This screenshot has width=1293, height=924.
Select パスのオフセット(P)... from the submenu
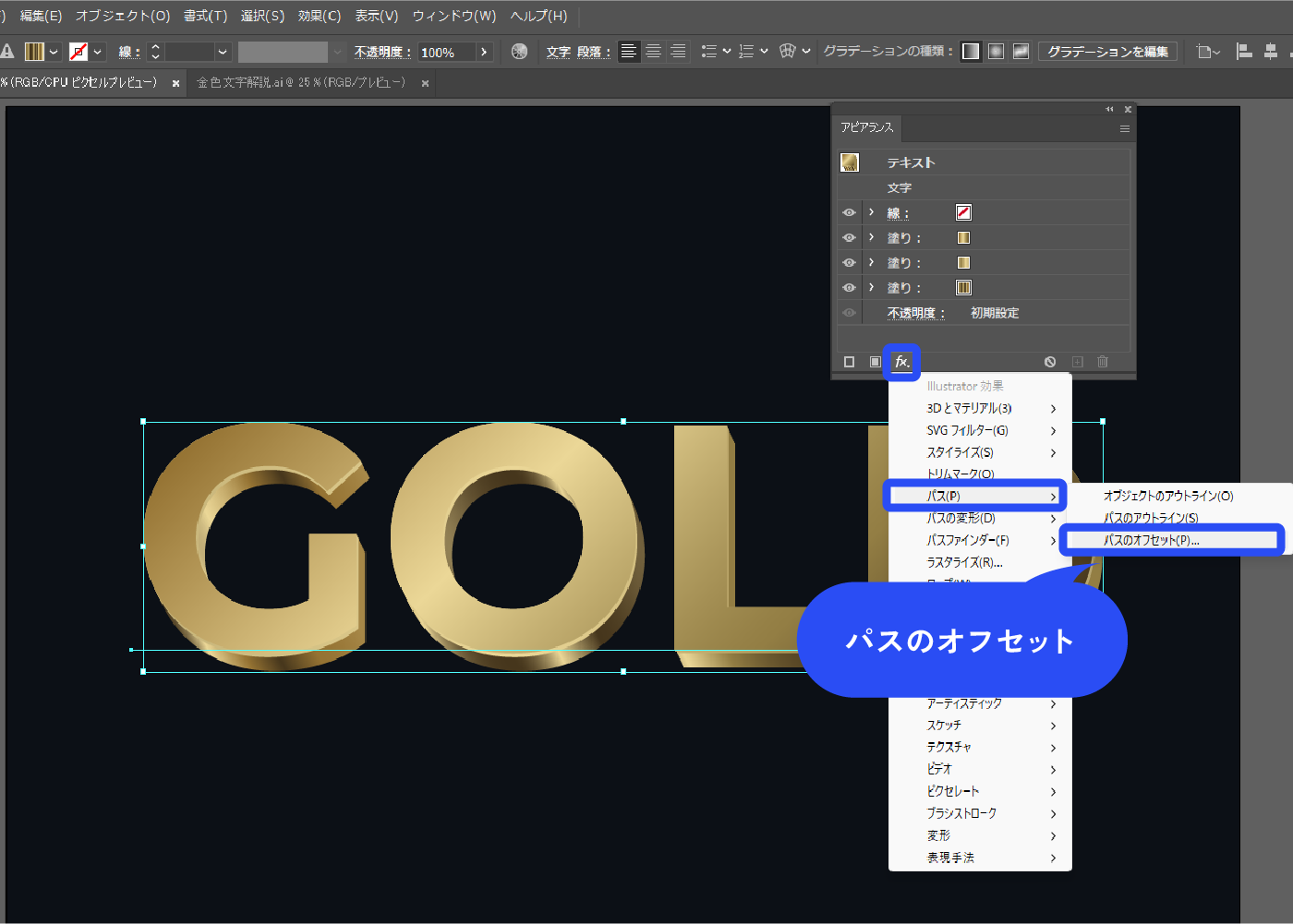point(1151,540)
